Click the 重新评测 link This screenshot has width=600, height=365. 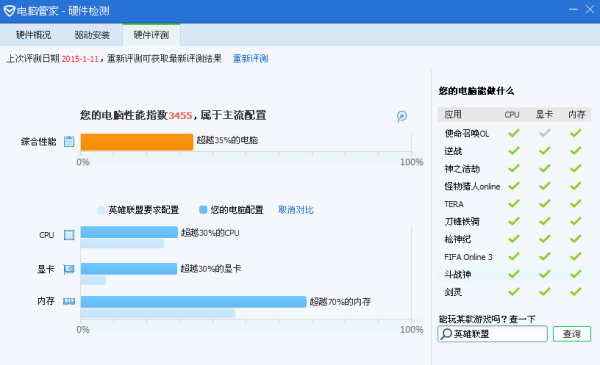click(251, 59)
